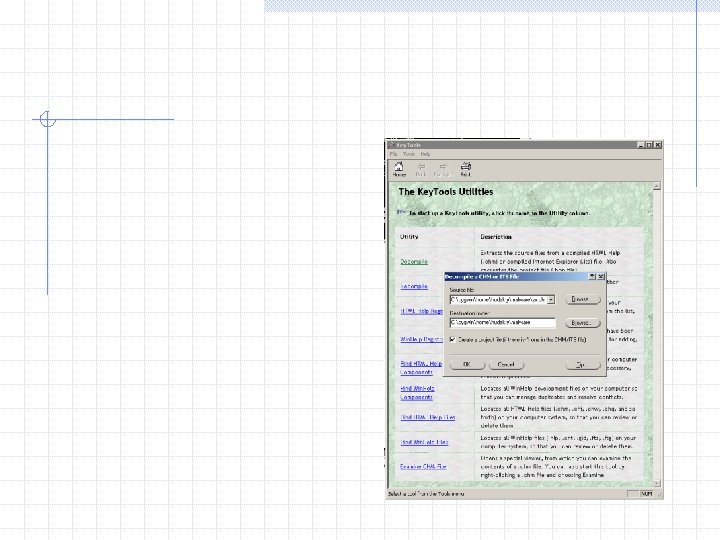Open the Examine CHM File link
The width and height of the screenshot is (720, 540).
[423, 467]
